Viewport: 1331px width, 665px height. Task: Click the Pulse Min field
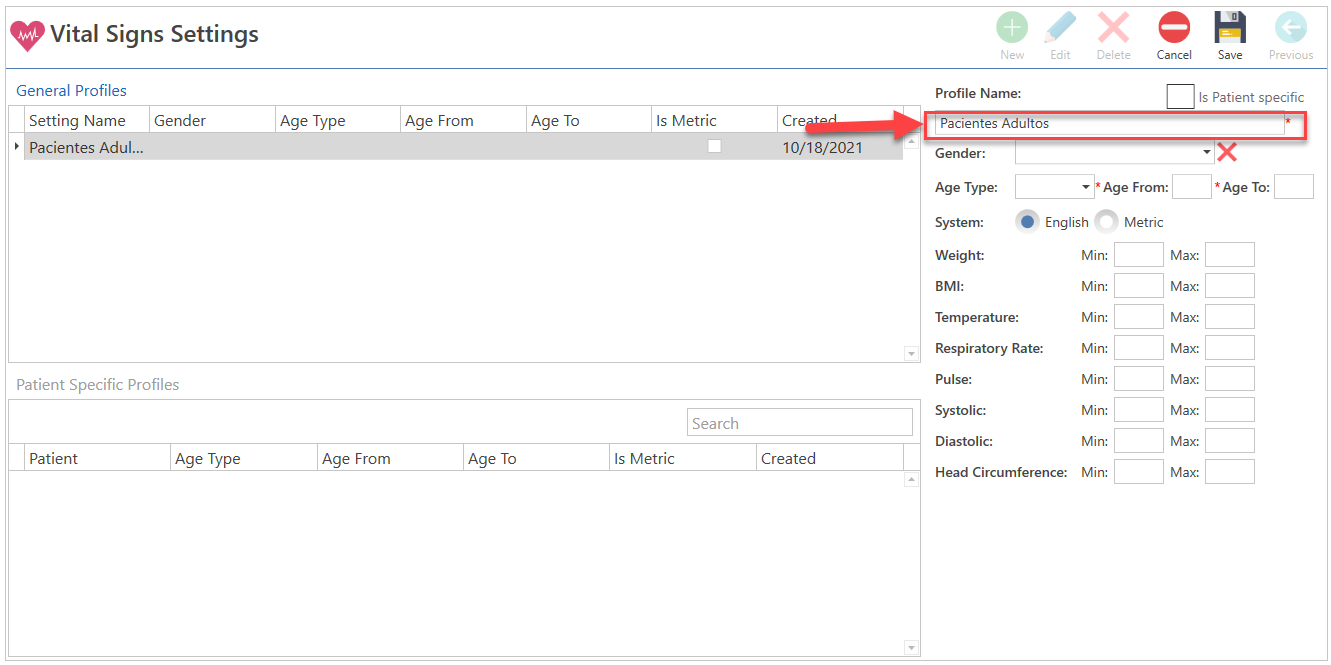[x=1139, y=379]
